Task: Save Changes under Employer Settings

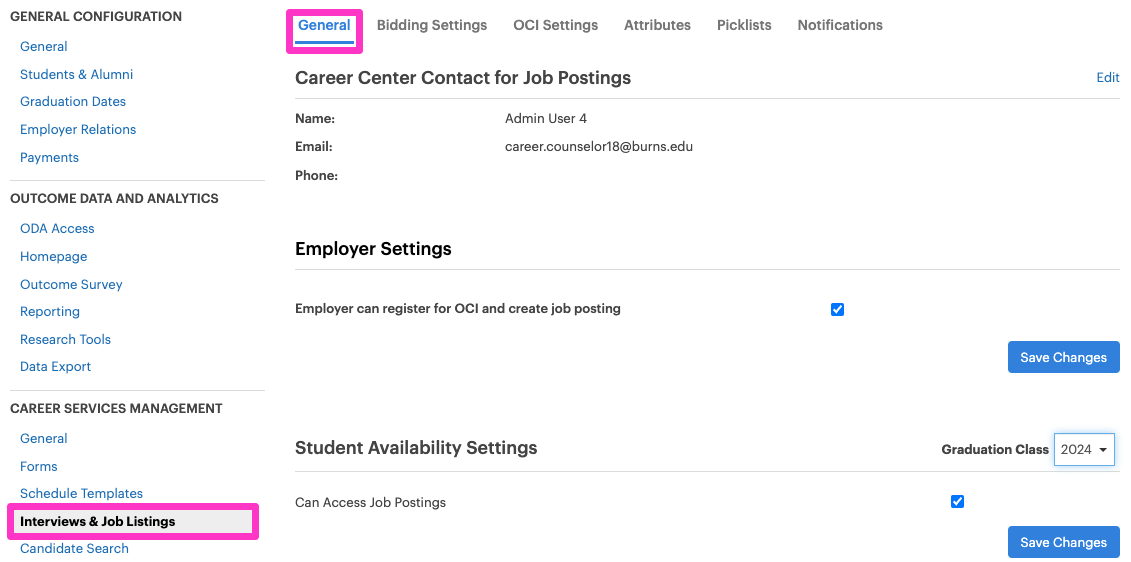Action: point(1063,357)
